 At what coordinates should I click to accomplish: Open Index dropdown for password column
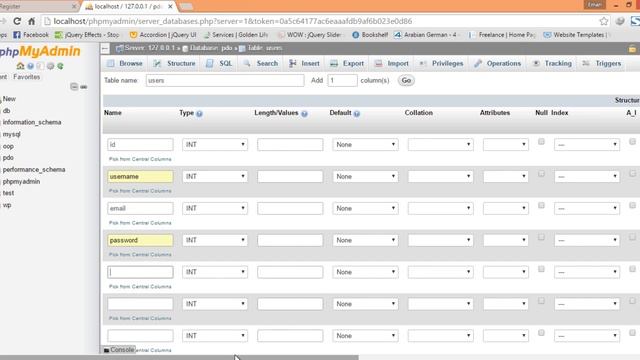click(587, 240)
